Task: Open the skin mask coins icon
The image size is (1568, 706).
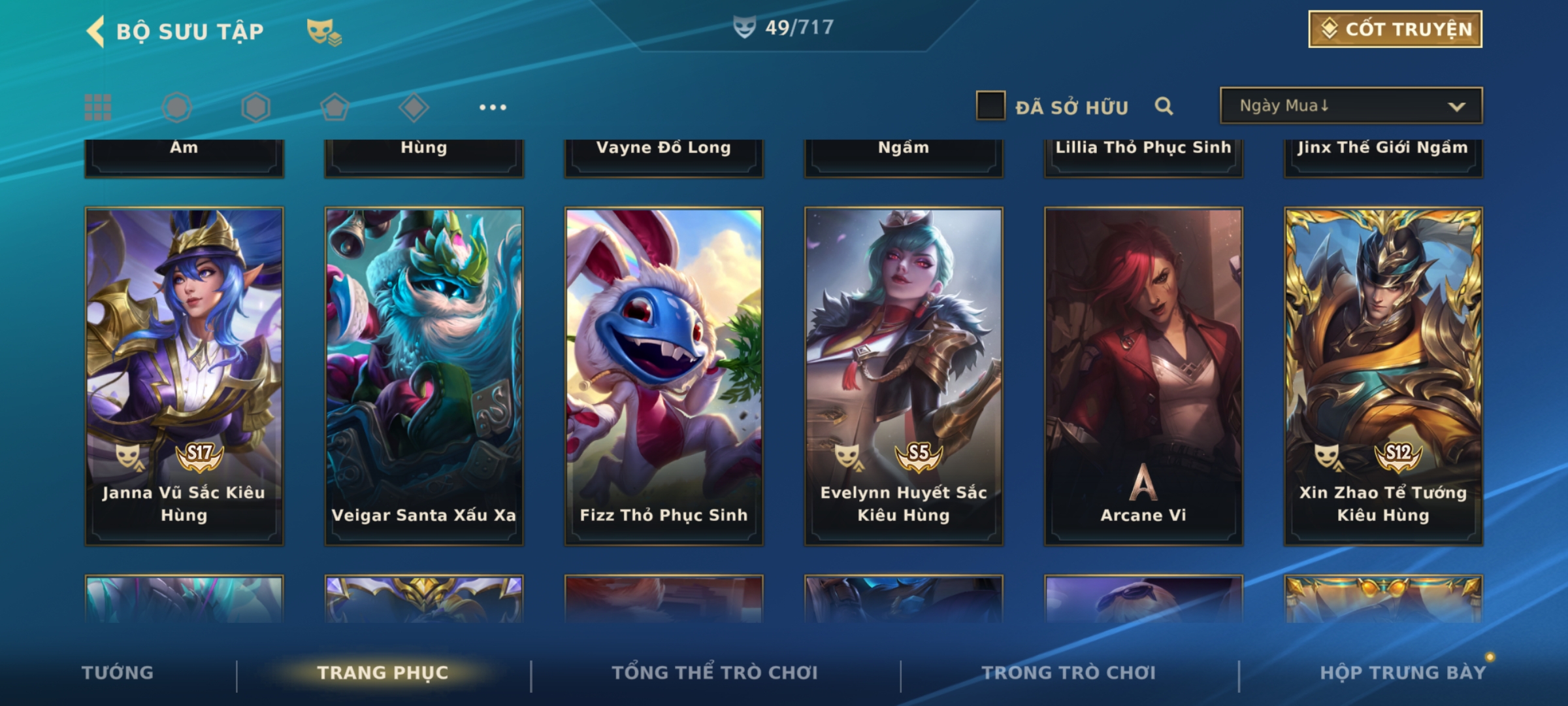Action: tap(324, 31)
